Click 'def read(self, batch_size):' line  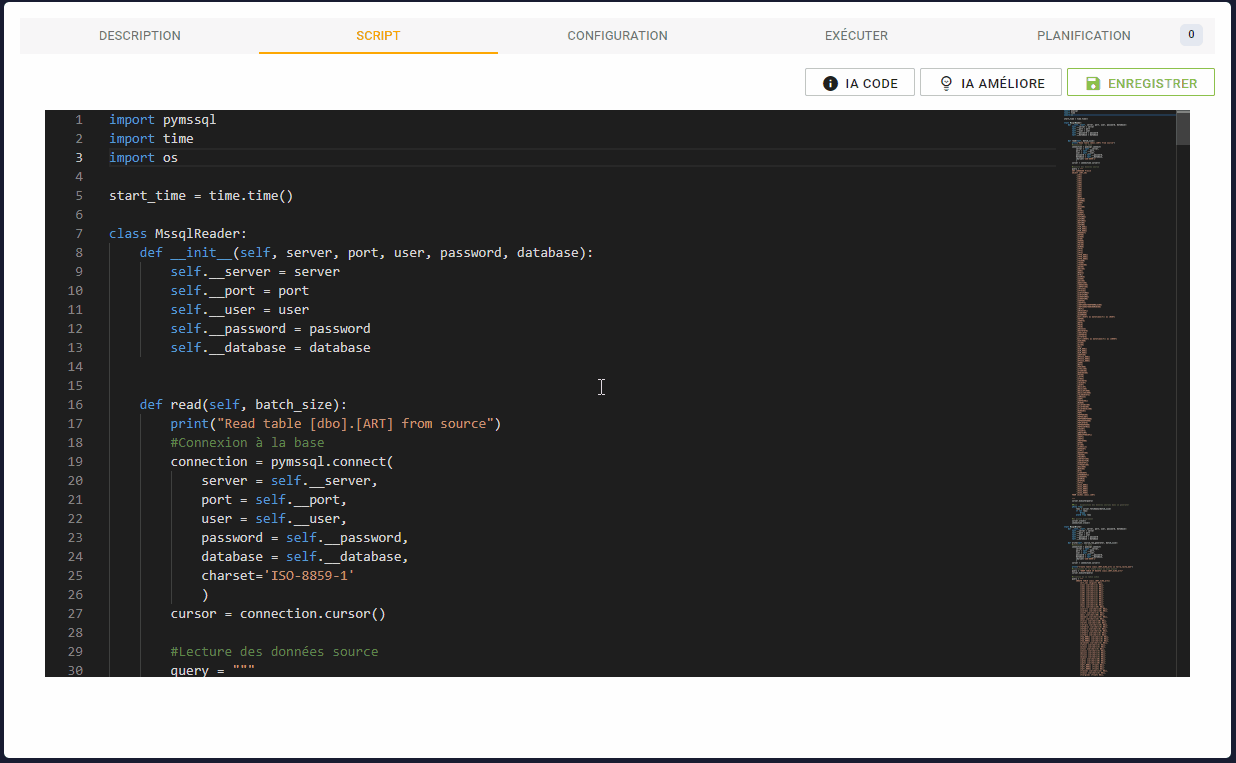(x=243, y=404)
